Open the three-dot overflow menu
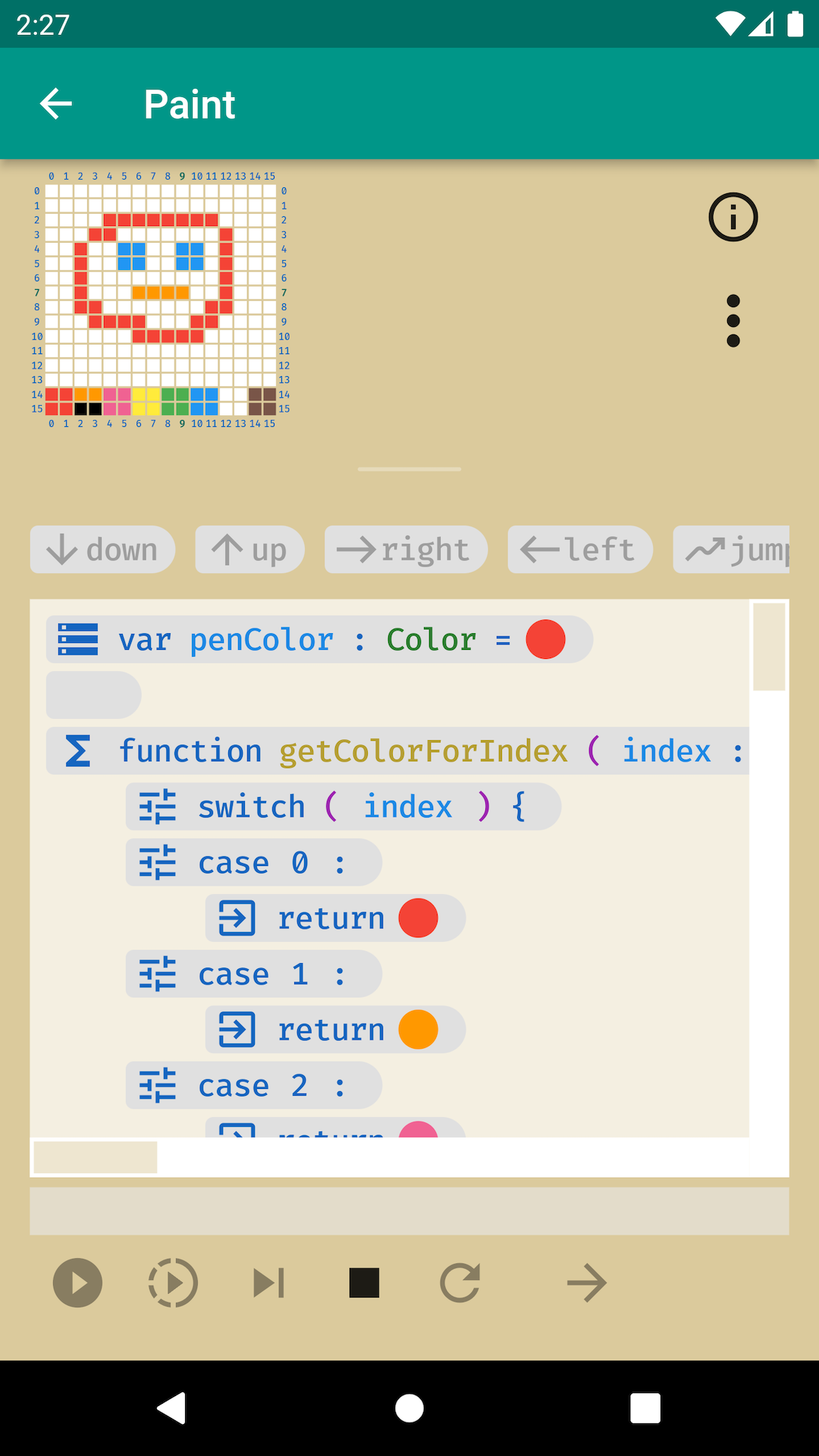The height and width of the screenshot is (1456, 819). (x=733, y=321)
